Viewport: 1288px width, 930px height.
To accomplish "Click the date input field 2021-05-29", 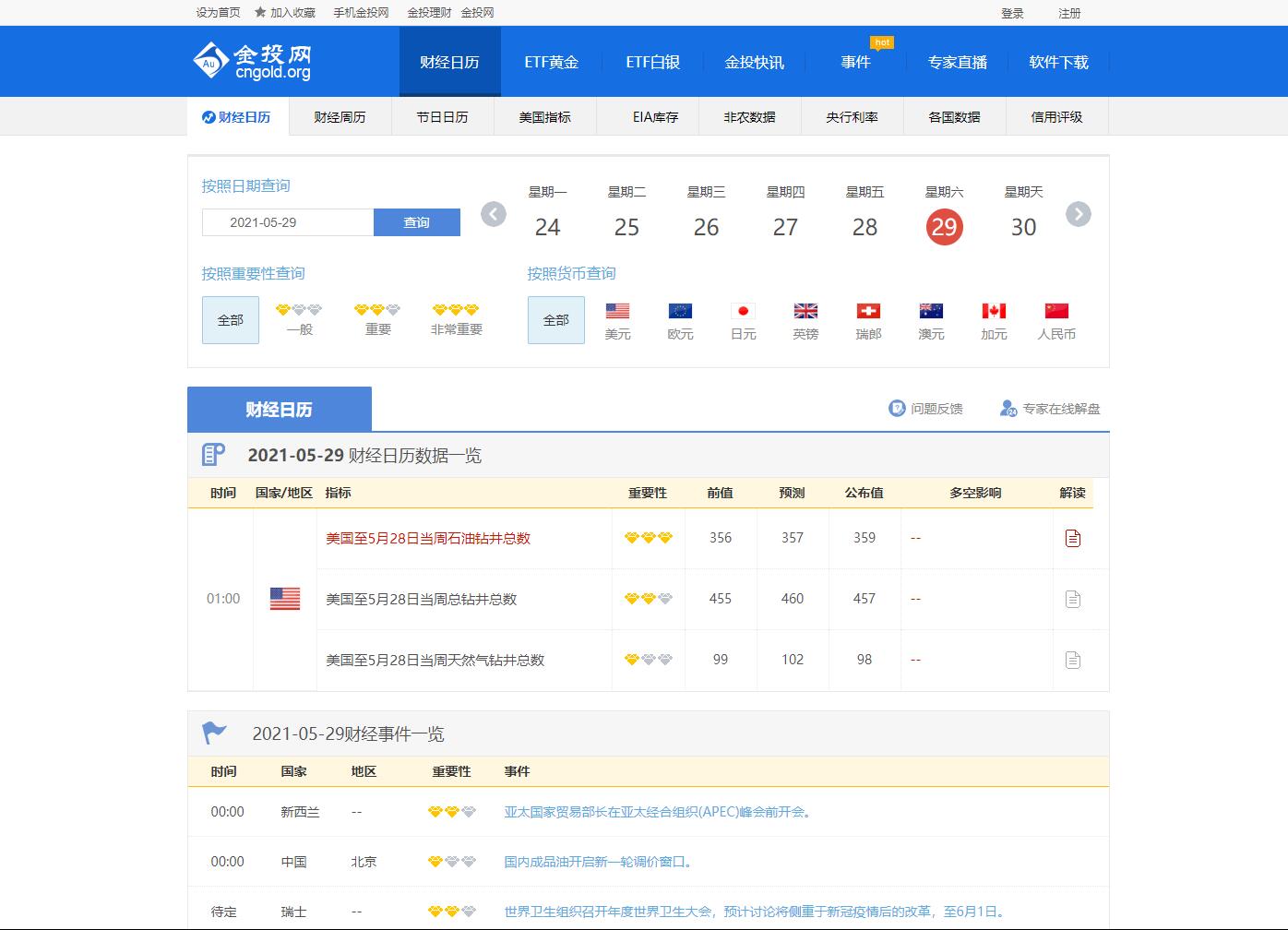I will pyautogui.click(x=288, y=222).
